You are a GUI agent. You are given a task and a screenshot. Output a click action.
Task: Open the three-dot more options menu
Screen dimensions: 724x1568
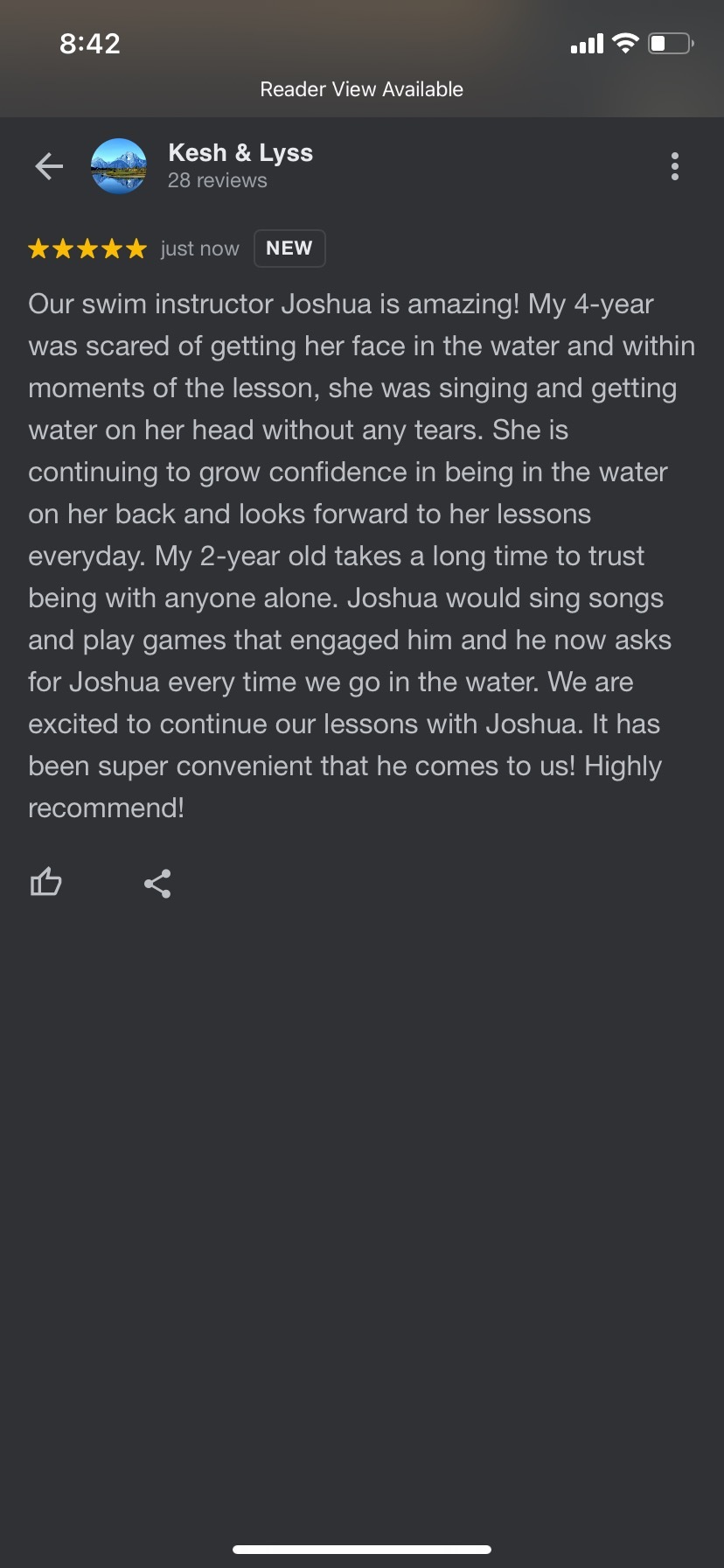674,166
